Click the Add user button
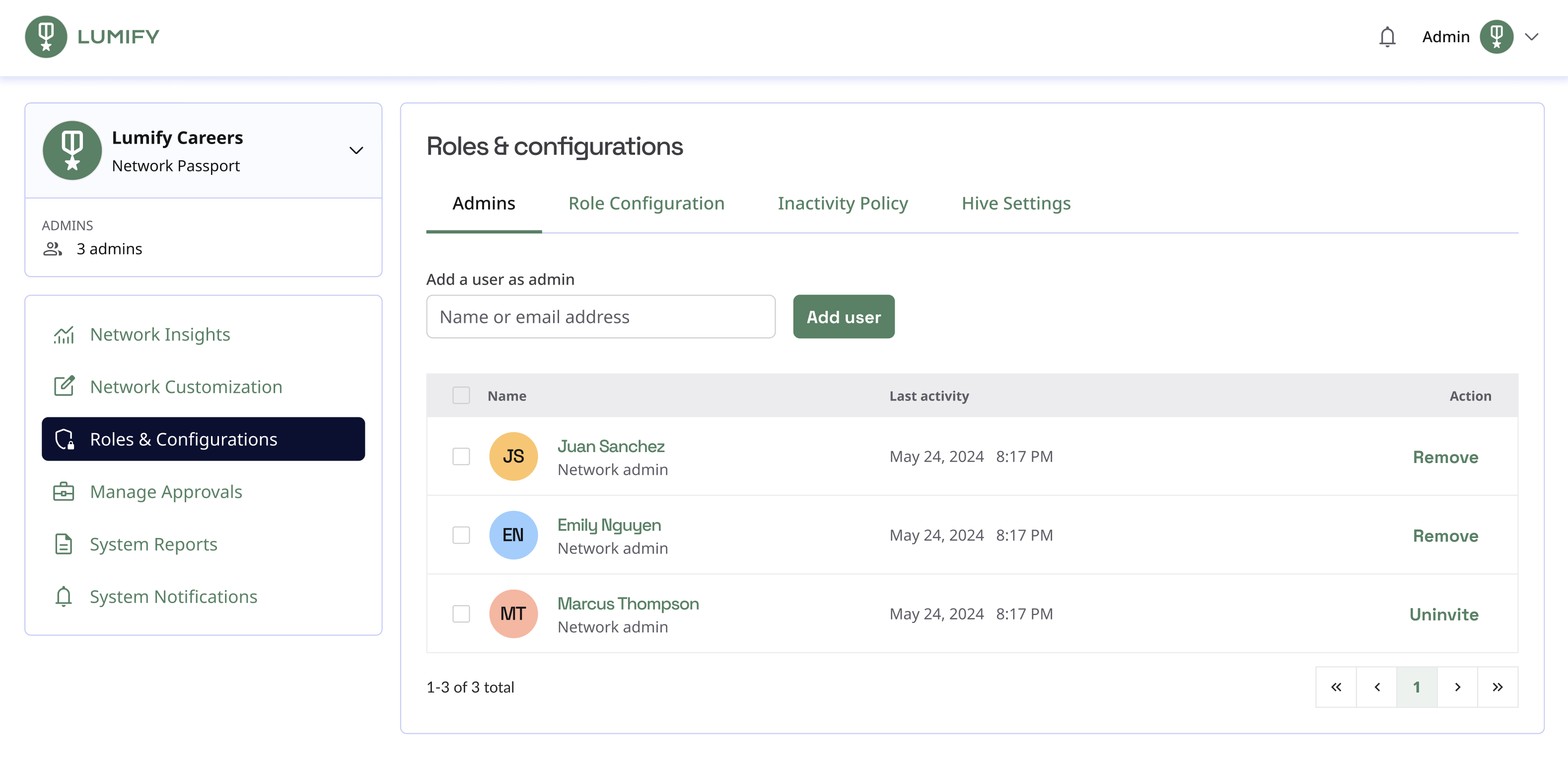Screen dimensions: 1568x777 [844, 316]
